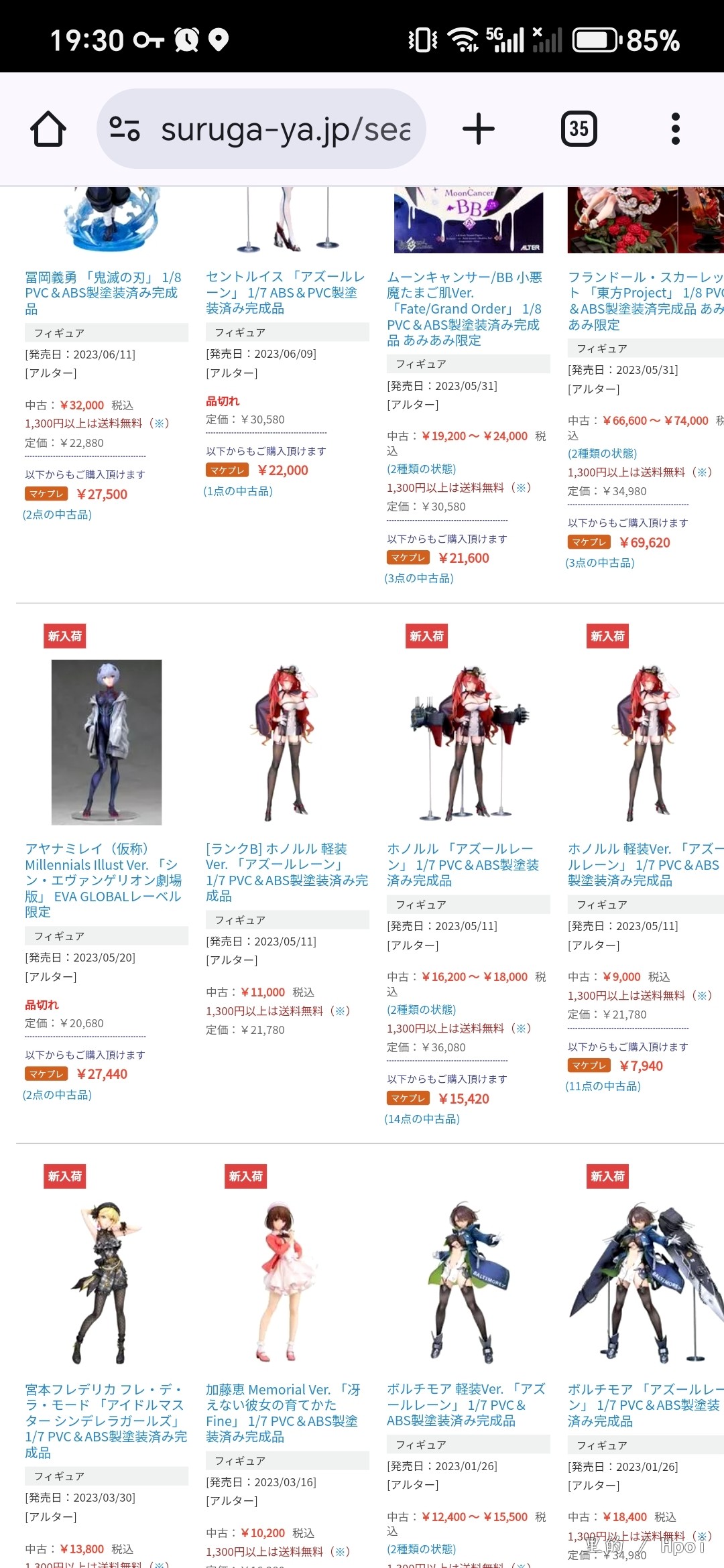Tap 宮本フレデリカ figure thumbnail image
The height and width of the screenshot is (1568, 724).
click(107, 1283)
